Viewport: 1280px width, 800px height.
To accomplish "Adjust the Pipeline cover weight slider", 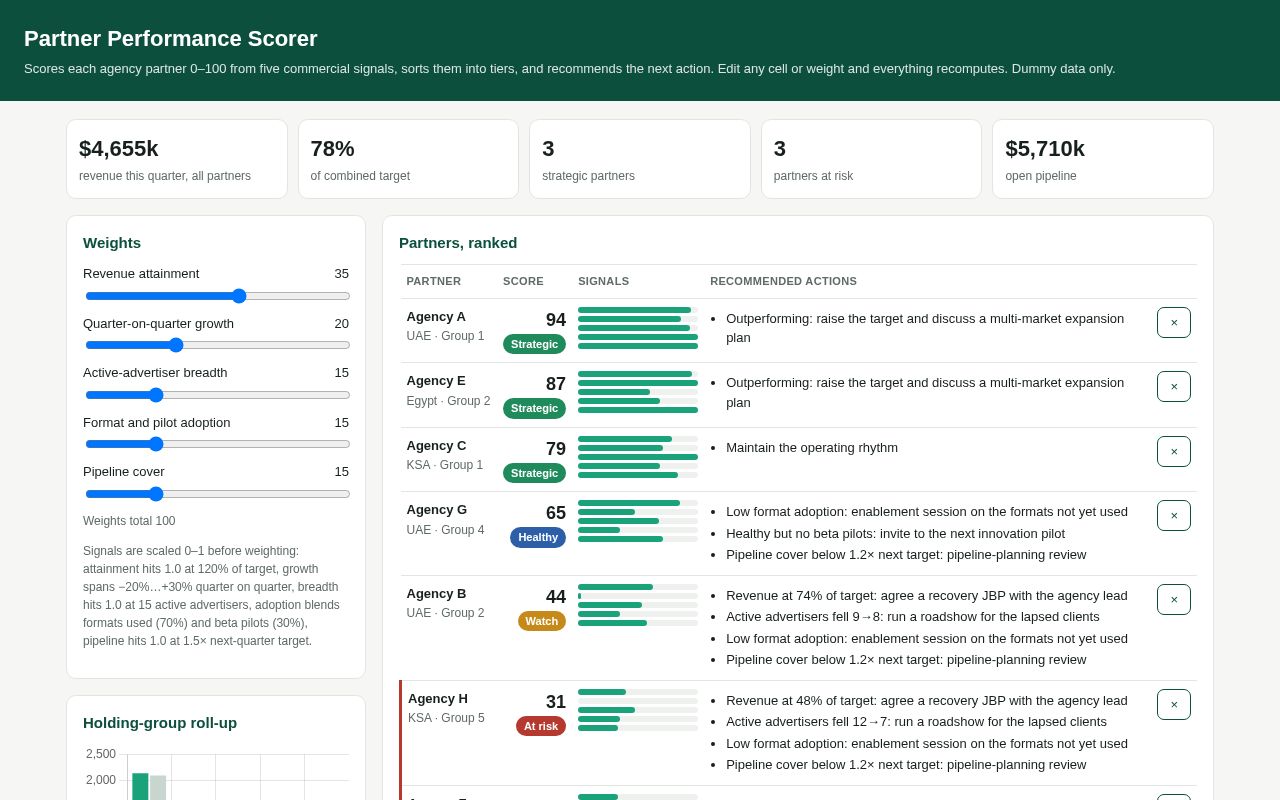I will tap(218, 494).
